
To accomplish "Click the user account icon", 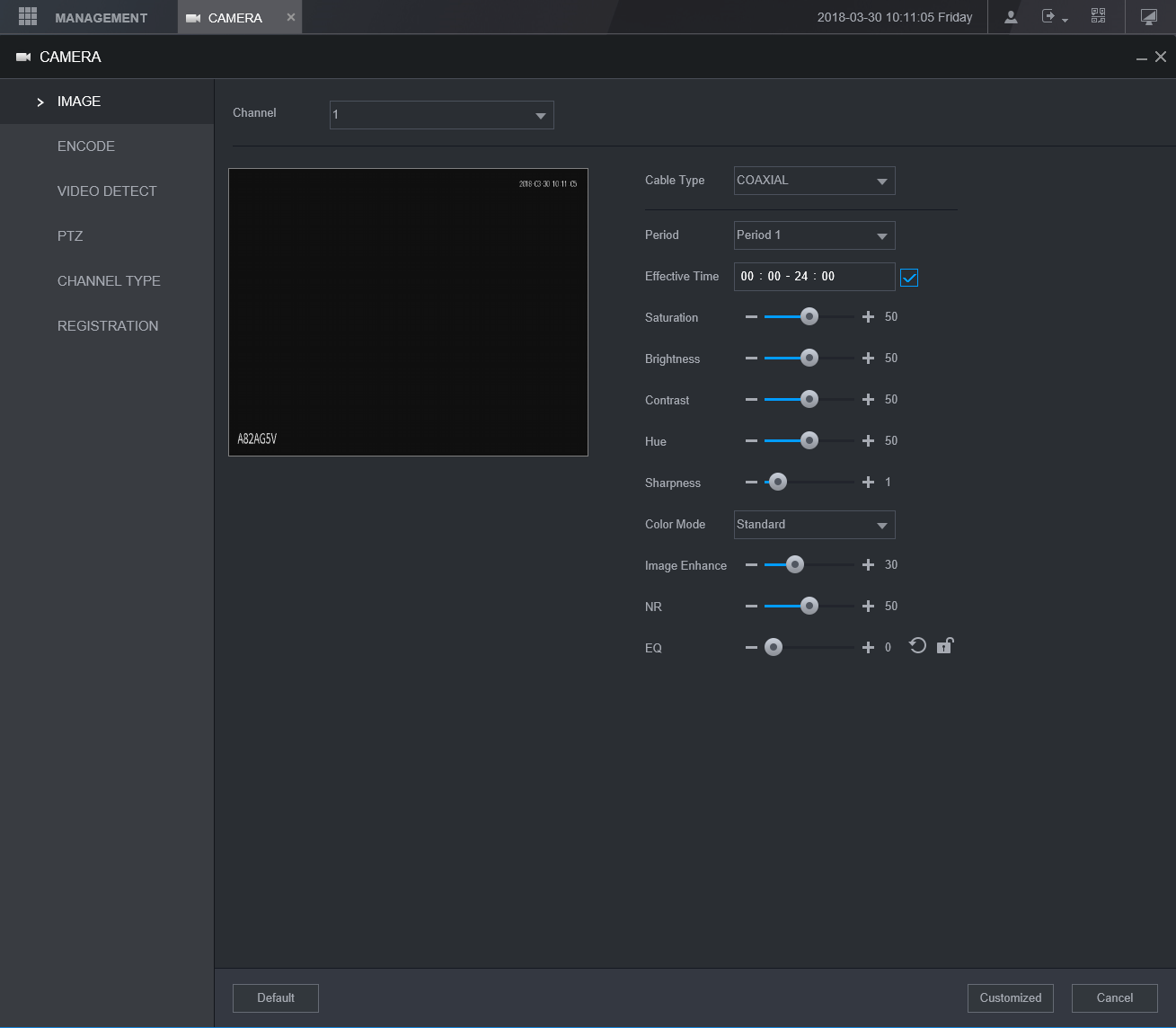I will pos(1011,17).
